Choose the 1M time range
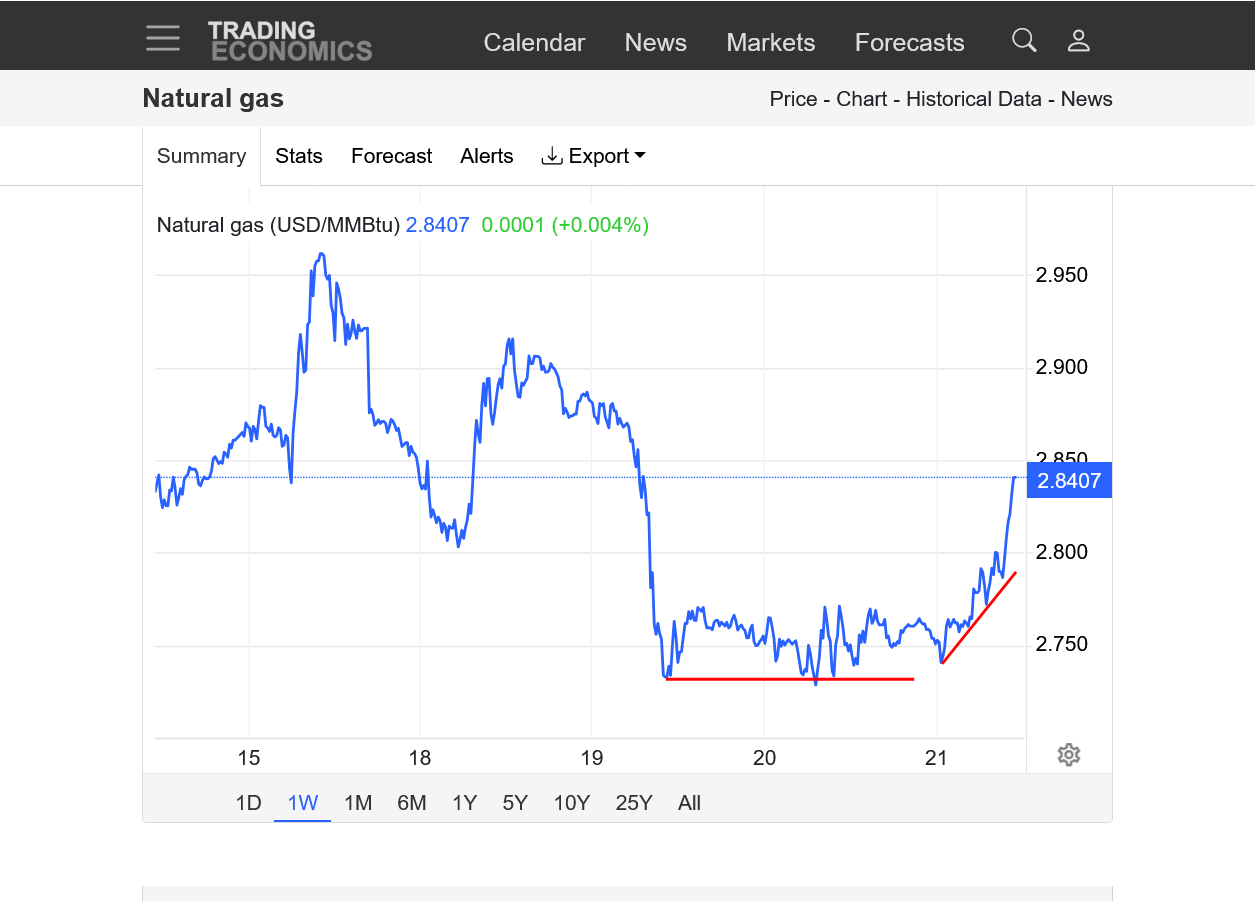This screenshot has width=1255, height=901. tap(358, 803)
